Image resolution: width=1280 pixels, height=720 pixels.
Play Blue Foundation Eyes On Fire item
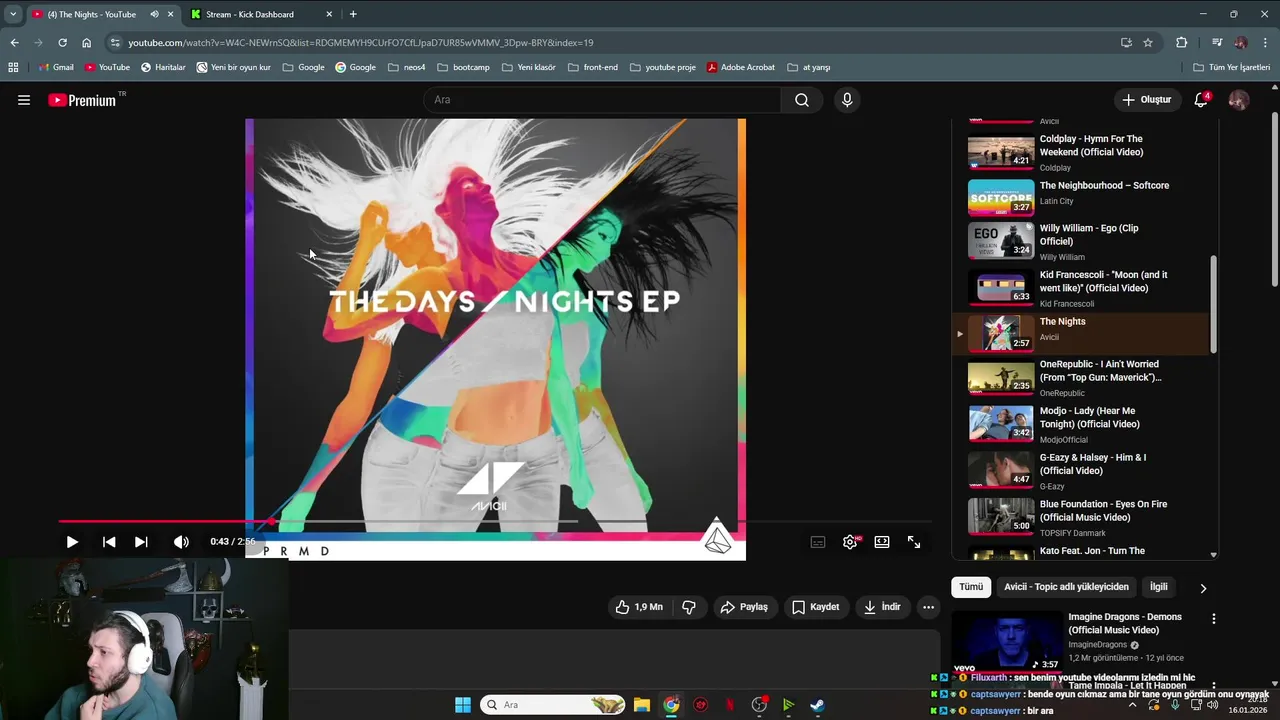click(1083, 516)
